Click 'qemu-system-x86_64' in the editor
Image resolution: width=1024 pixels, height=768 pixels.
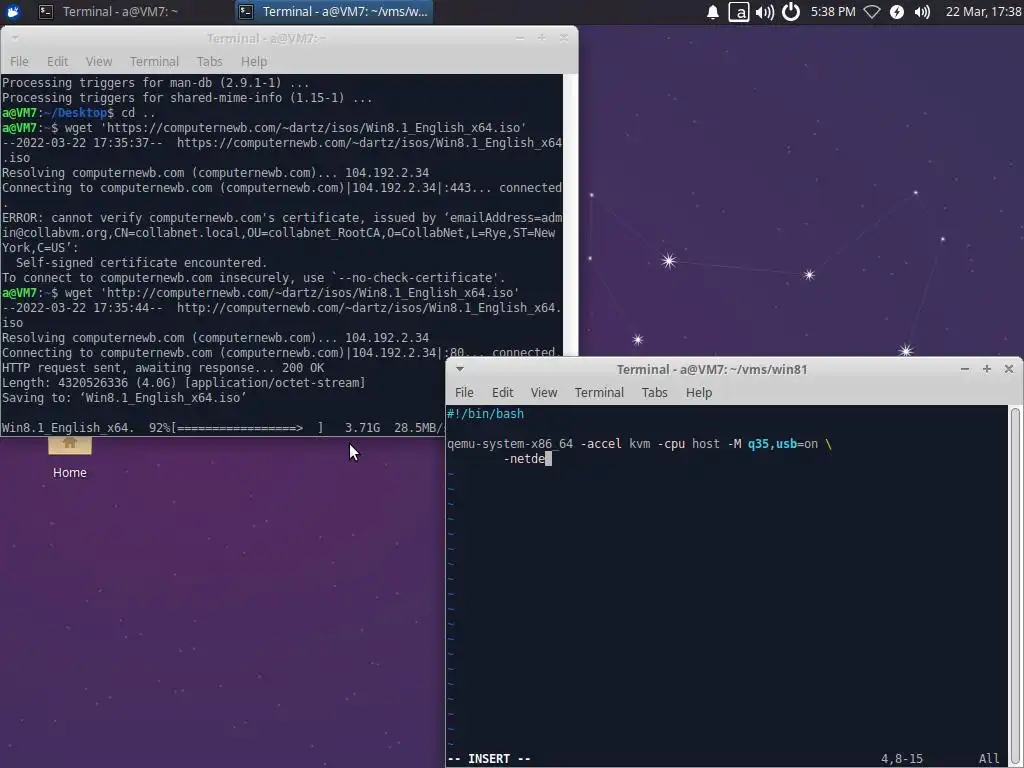point(510,443)
